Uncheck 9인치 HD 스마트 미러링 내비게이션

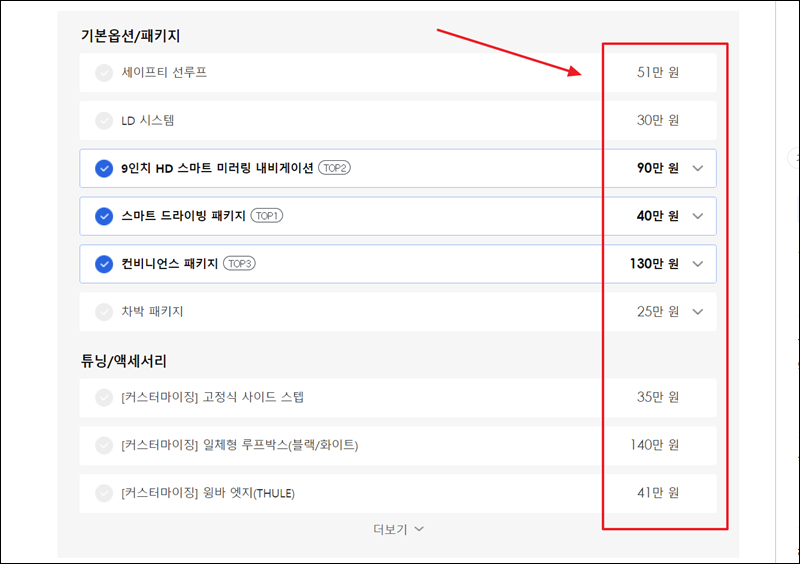coord(104,168)
